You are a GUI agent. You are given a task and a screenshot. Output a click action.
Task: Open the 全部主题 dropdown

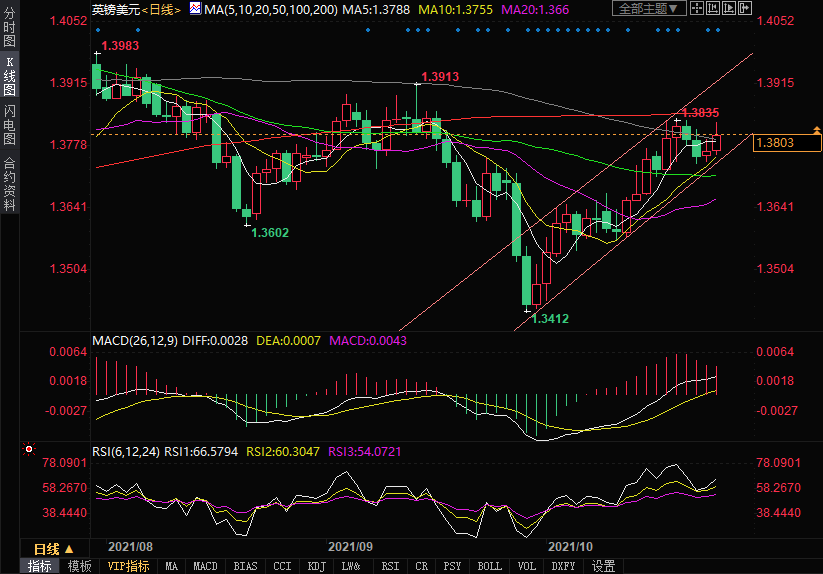tap(650, 9)
